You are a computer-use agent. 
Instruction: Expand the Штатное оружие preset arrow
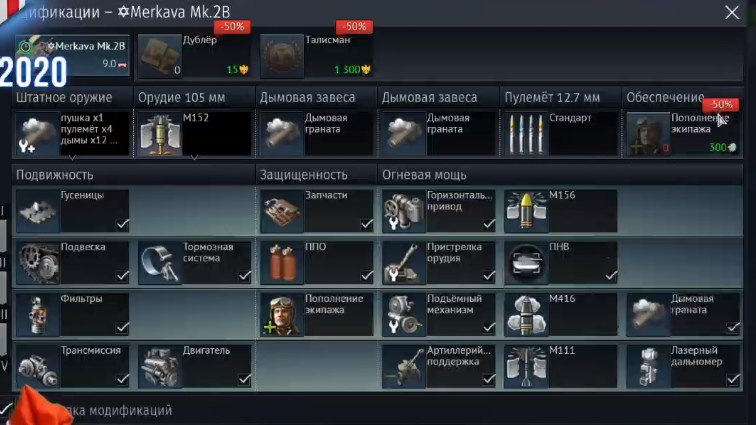[72, 158]
